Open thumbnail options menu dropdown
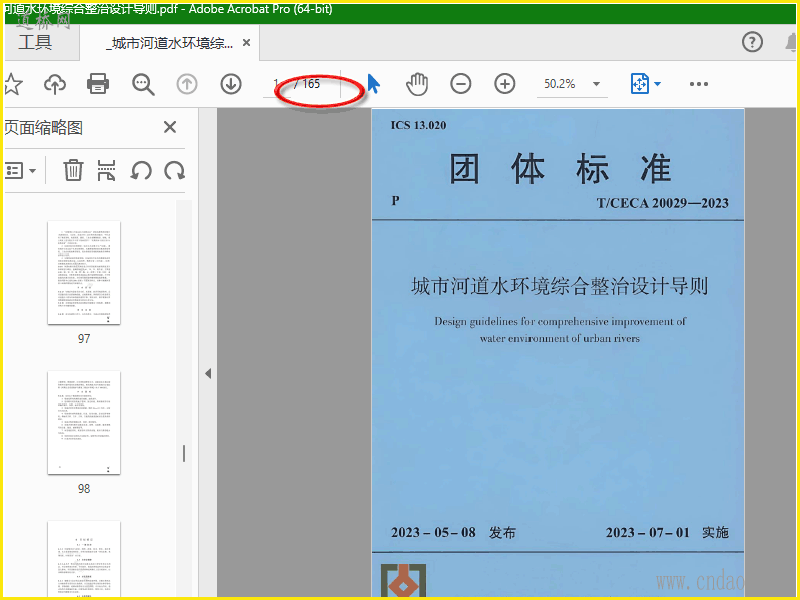 (x=20, y=170)
